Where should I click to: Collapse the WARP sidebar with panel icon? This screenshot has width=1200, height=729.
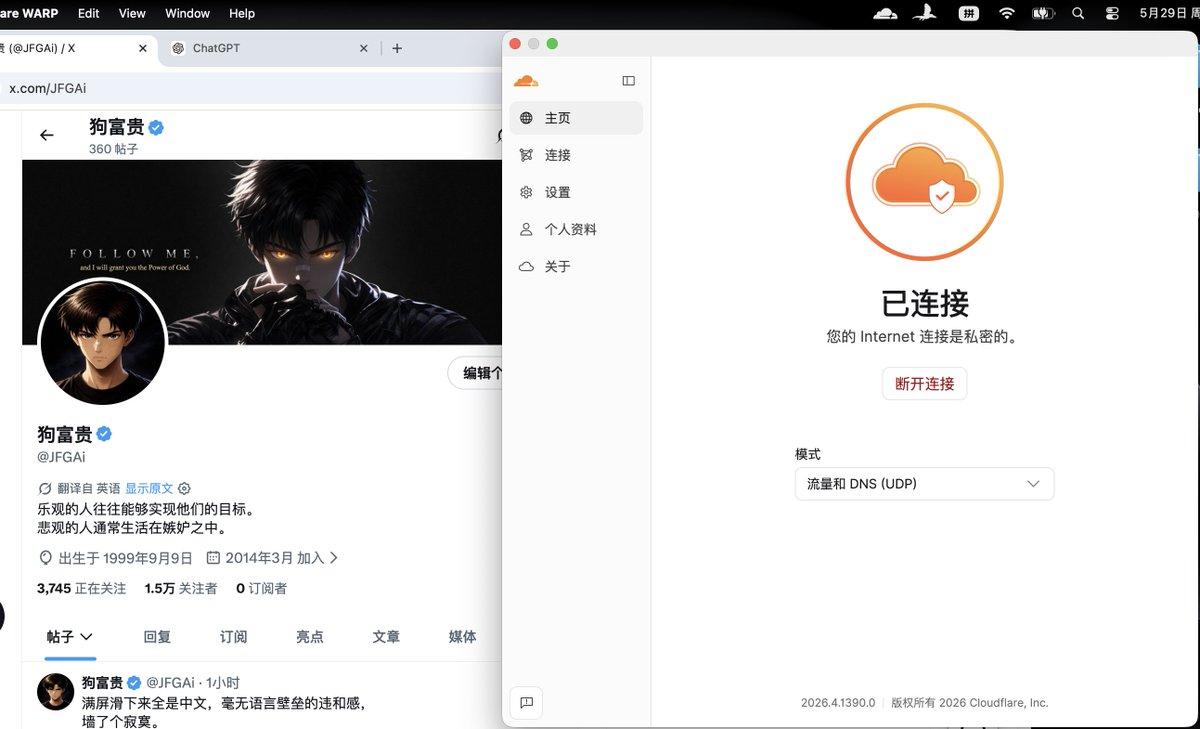[x=628, y=80]
